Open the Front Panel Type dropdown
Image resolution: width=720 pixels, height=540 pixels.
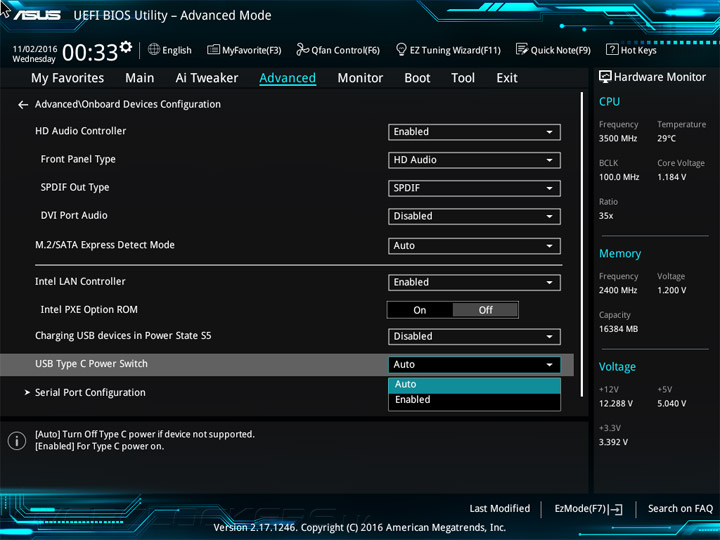click(474, 160)
